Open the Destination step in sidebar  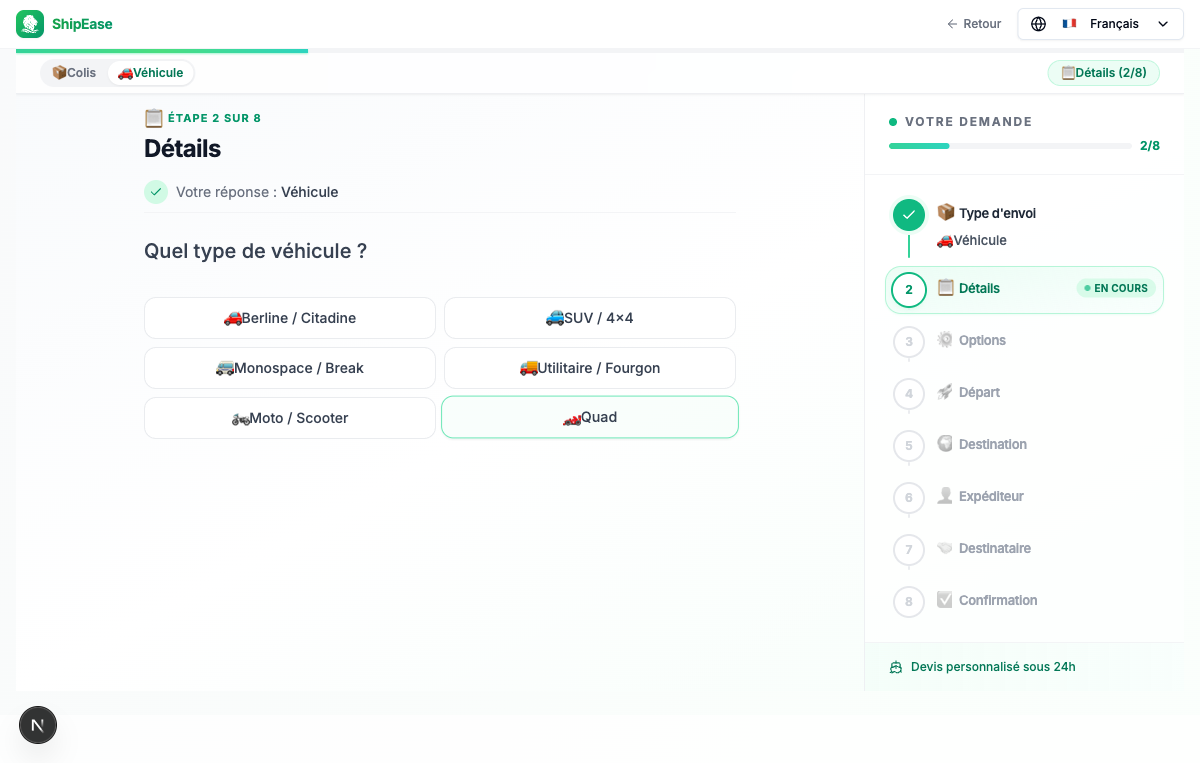click(x=1024, y=445)
